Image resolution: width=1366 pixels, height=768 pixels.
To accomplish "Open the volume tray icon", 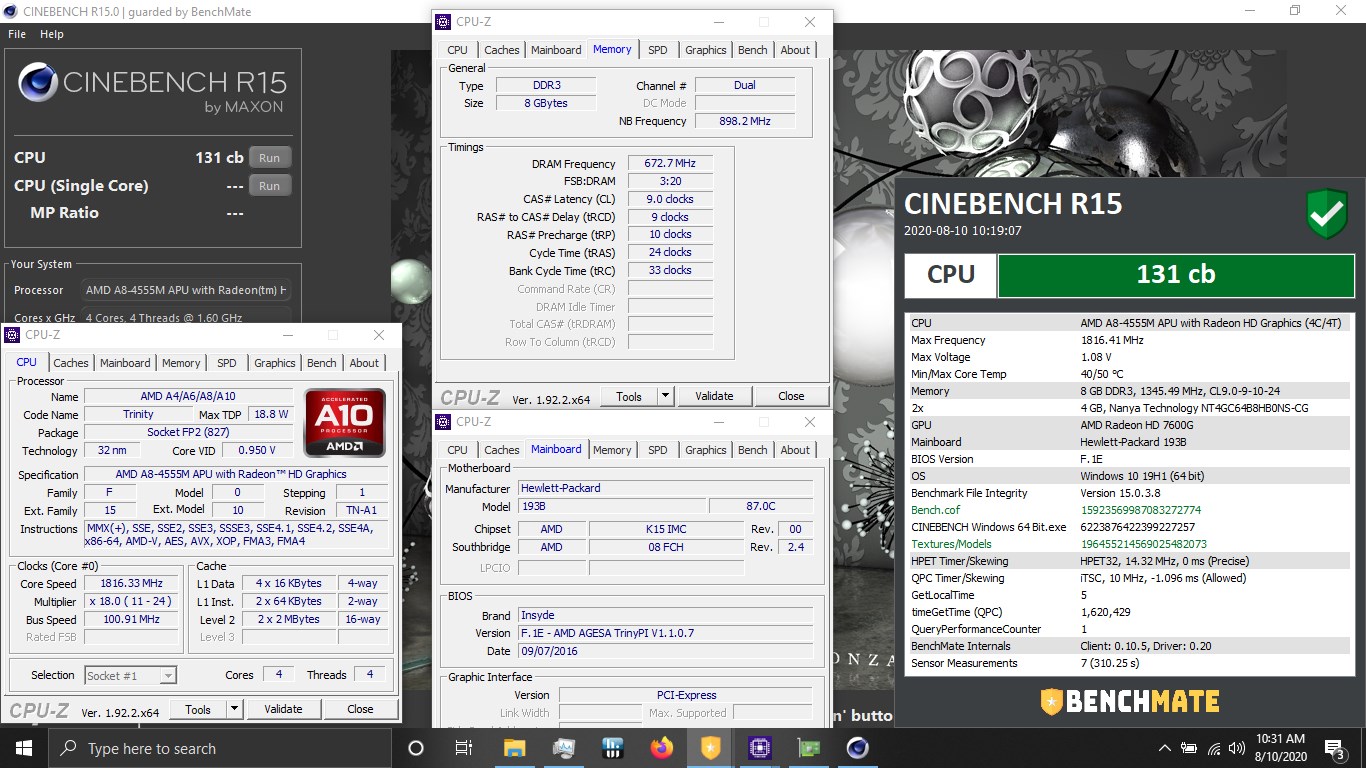I will point(1238,748).
